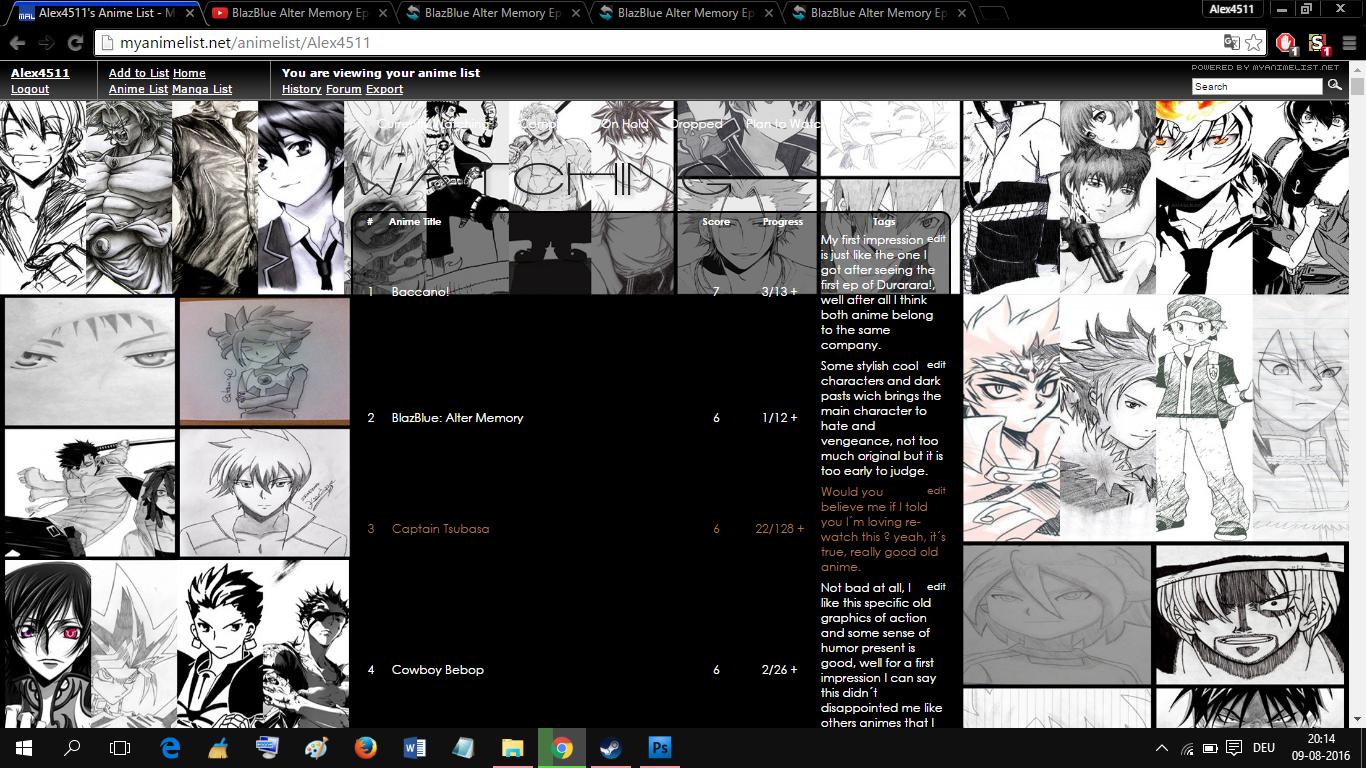Bookmark this page with the star icon
Screen dimensions: 1366x768
tap(1254, 43)
